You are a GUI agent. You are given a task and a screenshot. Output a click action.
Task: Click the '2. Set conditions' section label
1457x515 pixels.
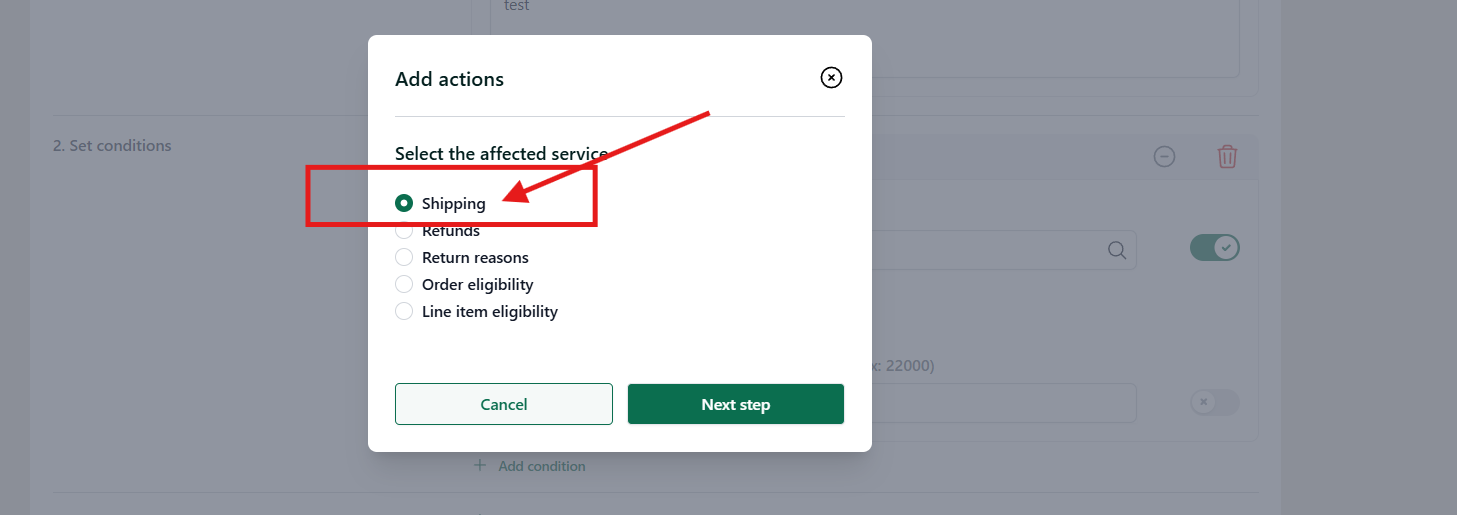pos(112,146)
